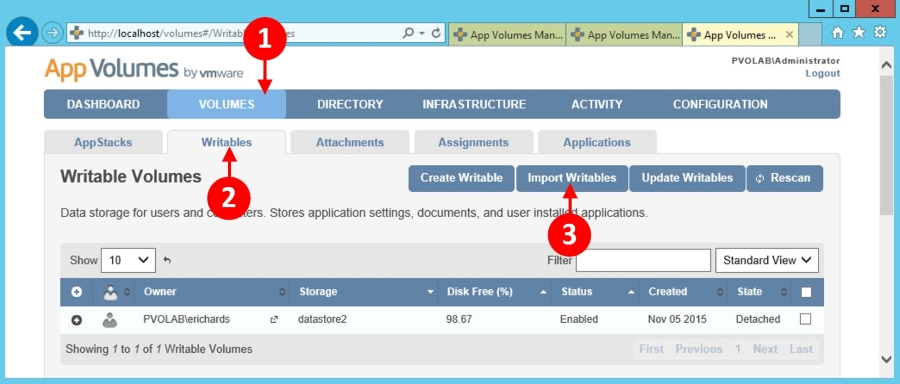Click the scrollbar down arrow

886,359
